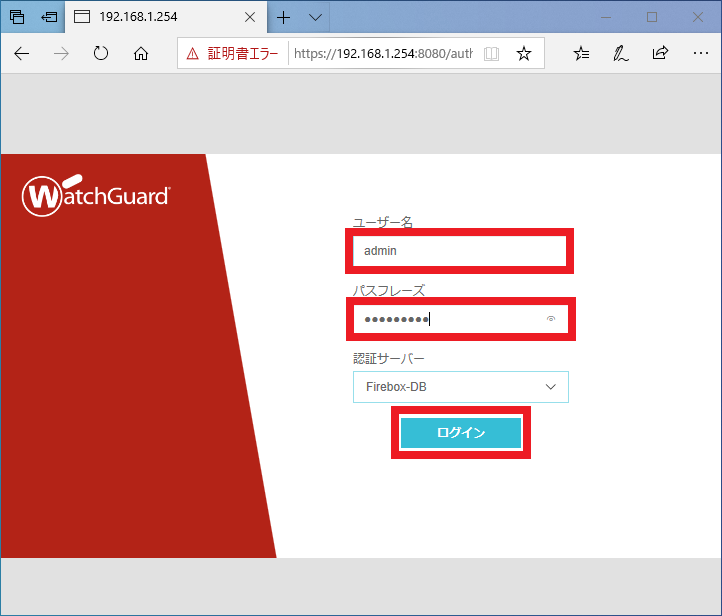
Task: Go back to previous page
Action: 21,53
